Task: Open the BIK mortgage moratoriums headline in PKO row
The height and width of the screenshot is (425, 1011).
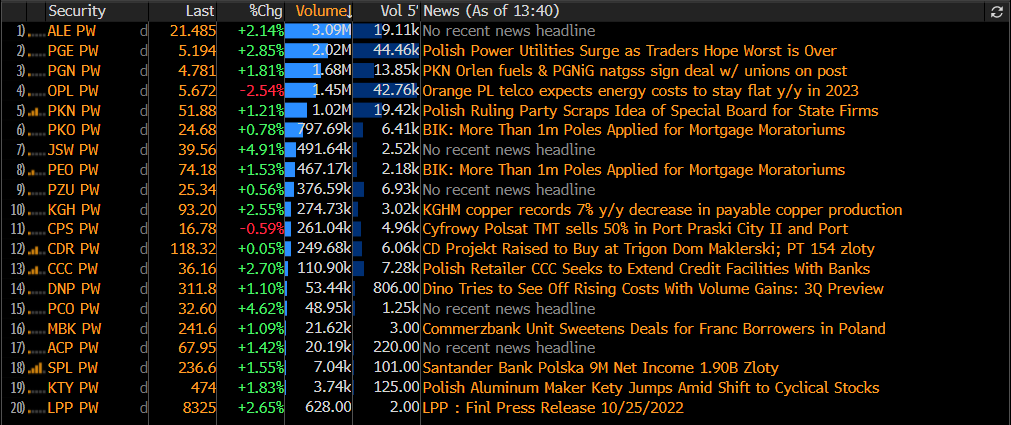Action: pos(633,130)
